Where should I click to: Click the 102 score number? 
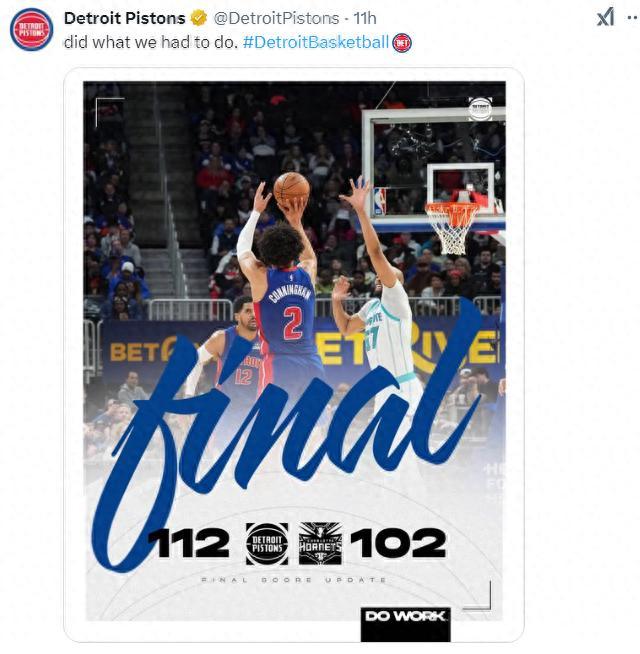click(398, 543)
